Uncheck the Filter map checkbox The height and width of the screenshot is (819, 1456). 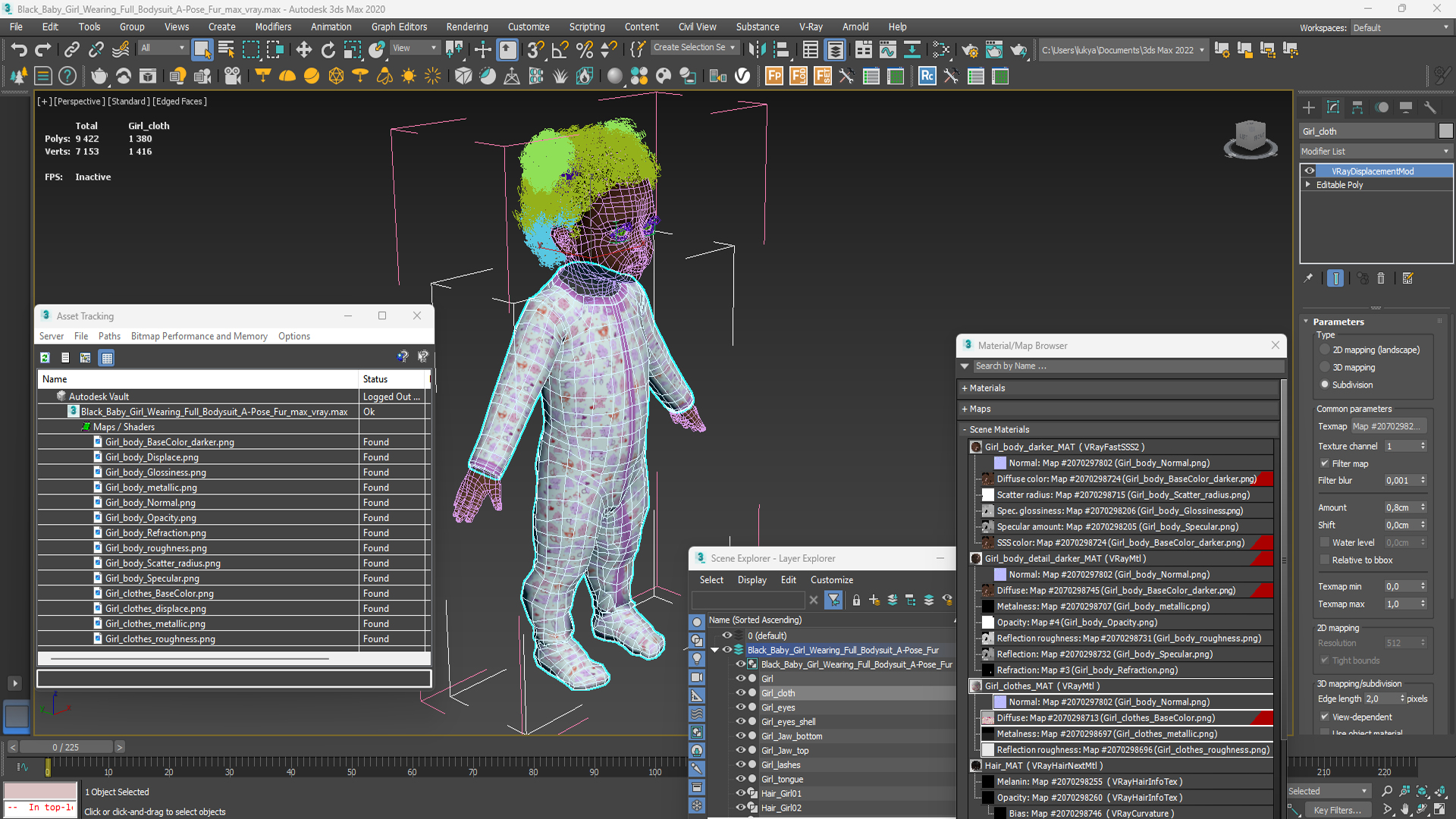pyautogui.click(x=1325, y=463)
